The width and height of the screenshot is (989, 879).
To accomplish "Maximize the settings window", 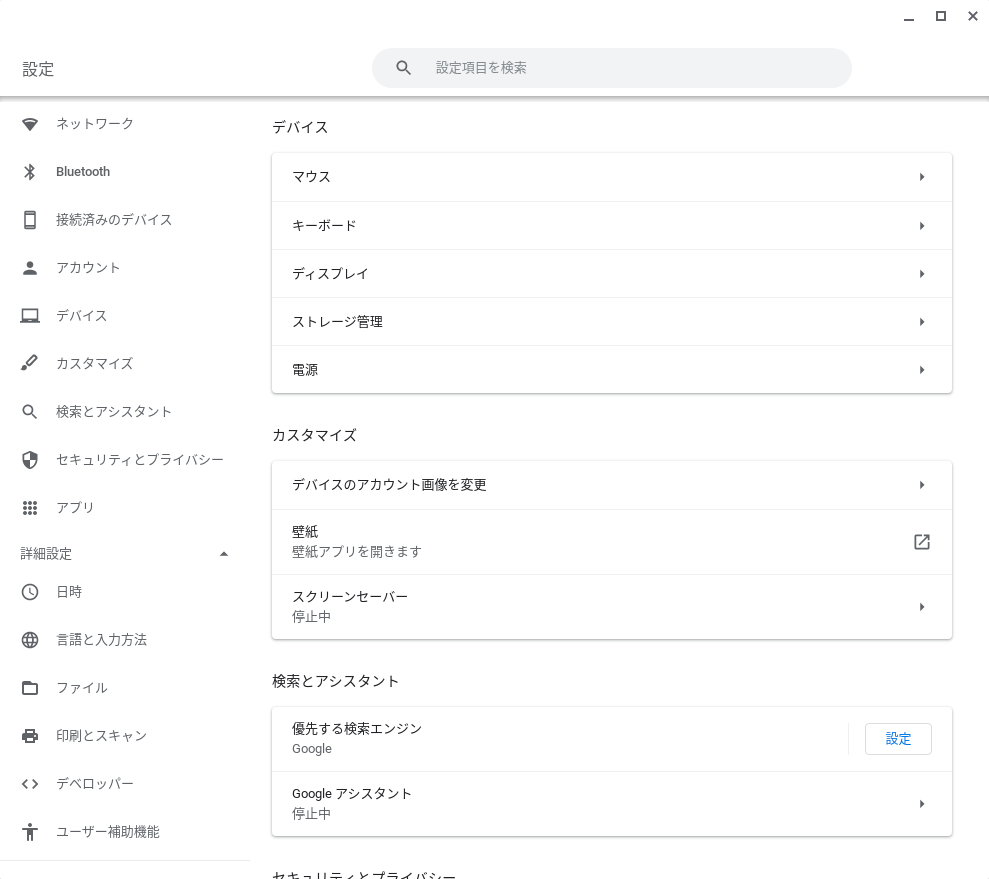I will (x=940, y=16).
